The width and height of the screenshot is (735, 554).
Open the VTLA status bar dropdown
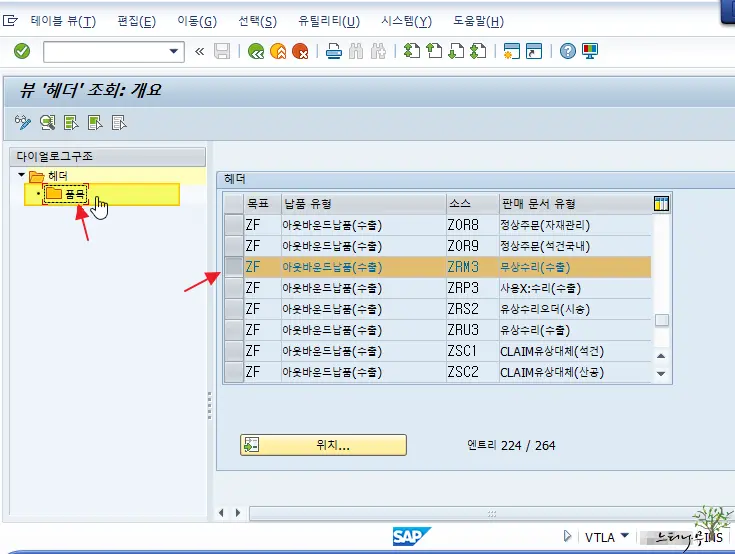pyautogui.click(x=624, y=535)
